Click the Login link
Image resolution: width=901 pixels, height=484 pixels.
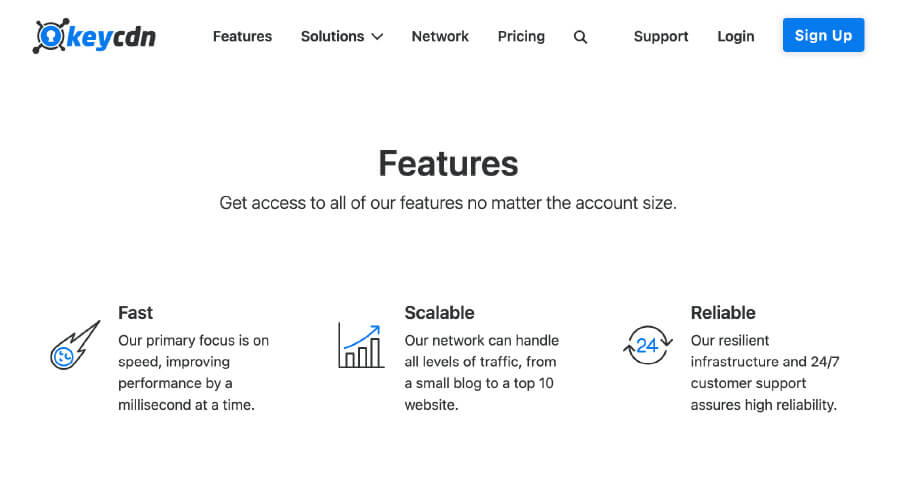[735, 36]
